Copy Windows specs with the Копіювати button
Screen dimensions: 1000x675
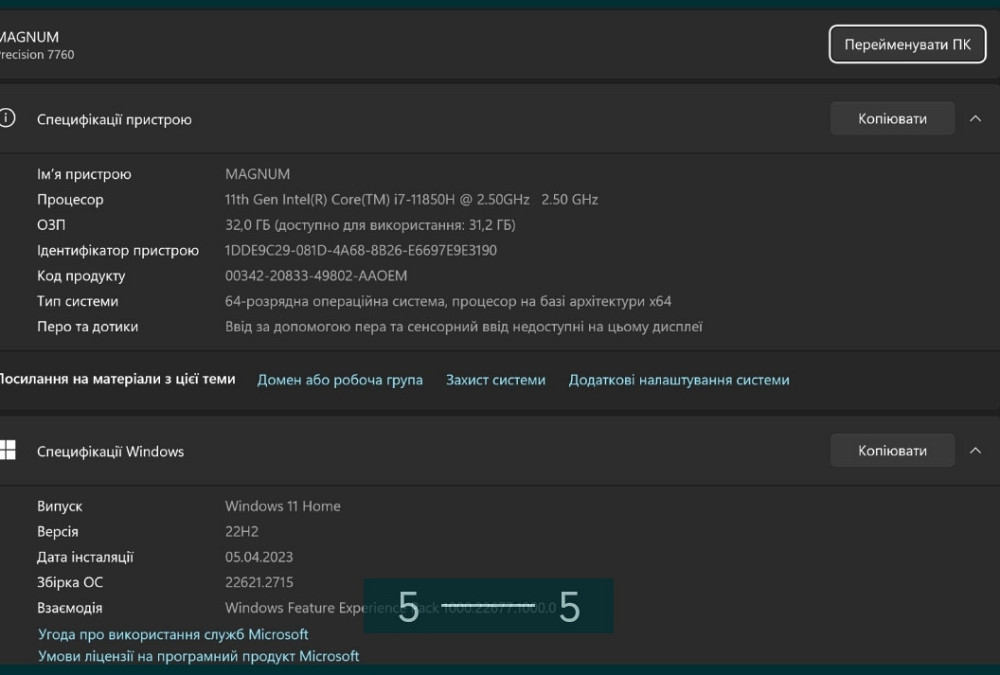(892, 451)
